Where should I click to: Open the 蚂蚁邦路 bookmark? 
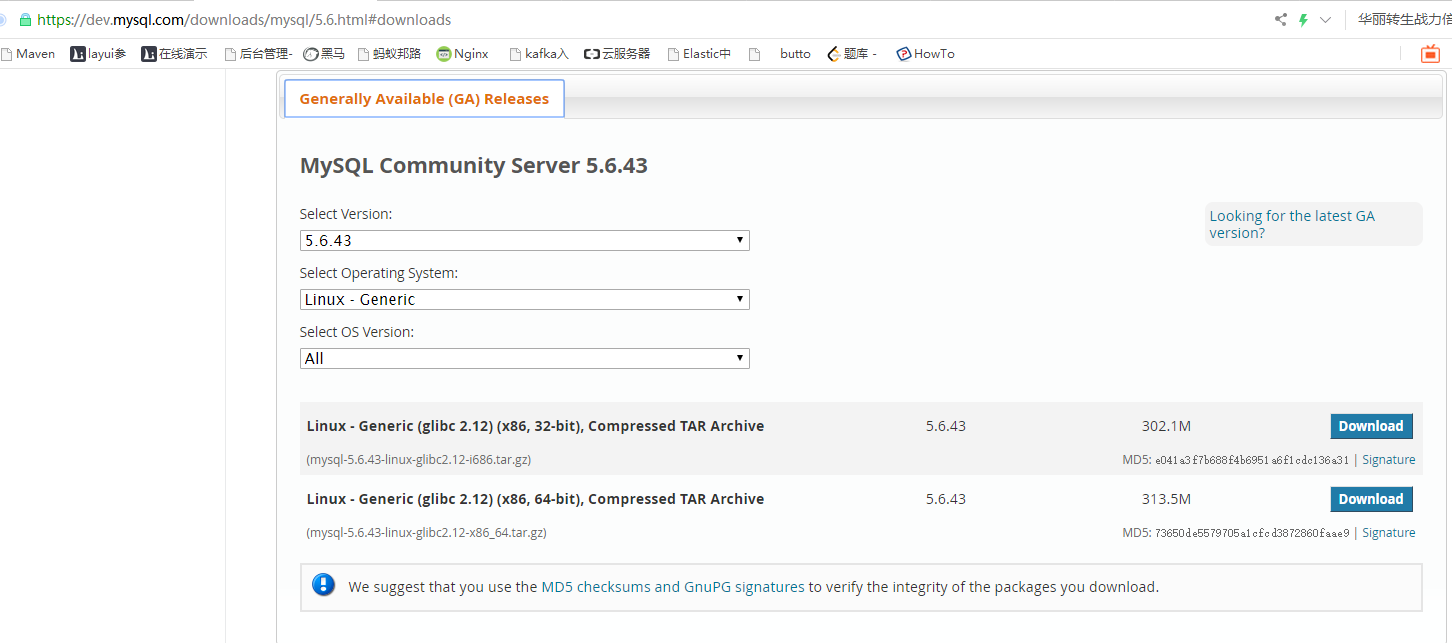pos(389,54)
